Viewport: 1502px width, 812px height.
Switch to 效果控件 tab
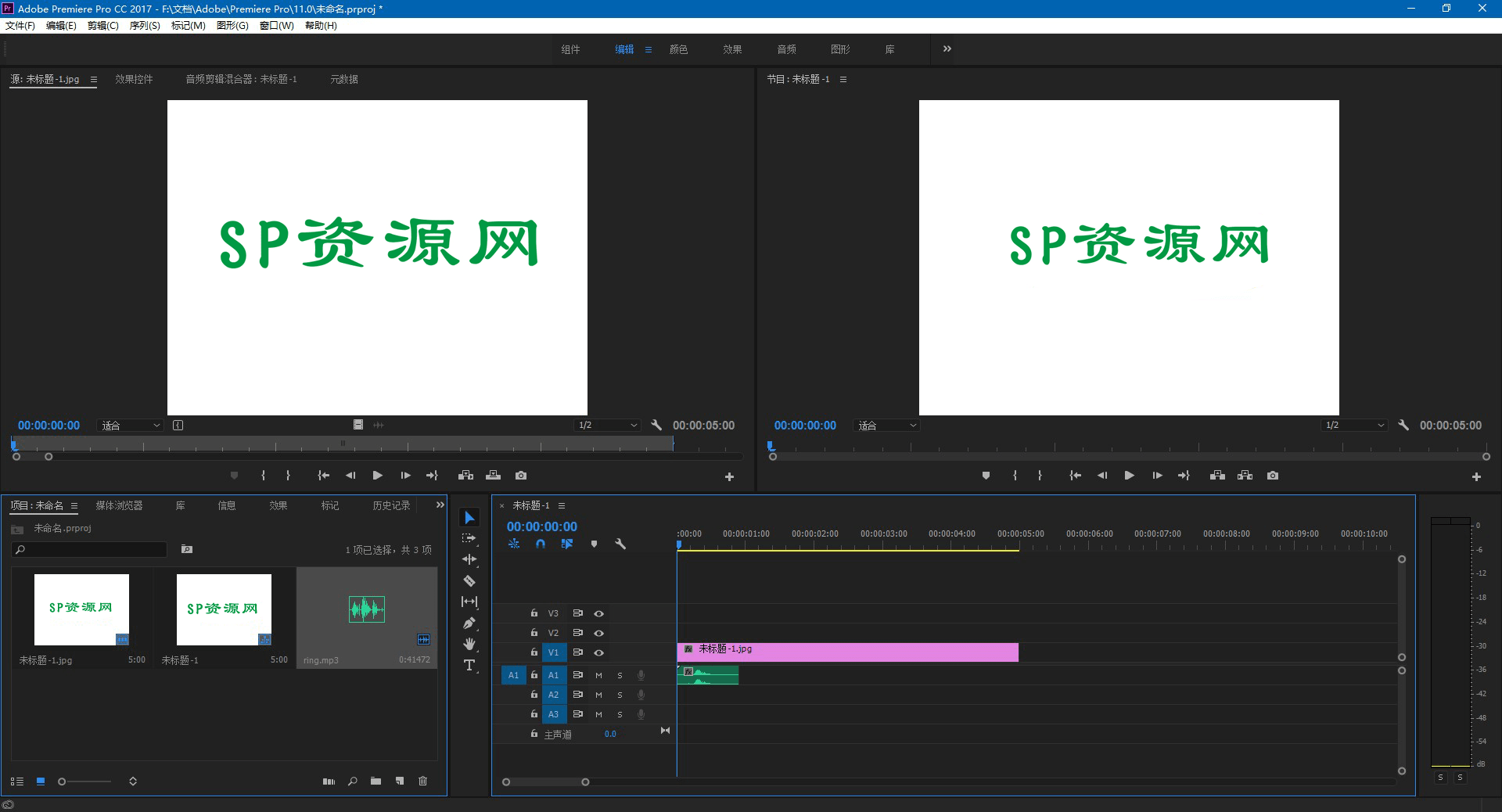[x=134, y=79]
